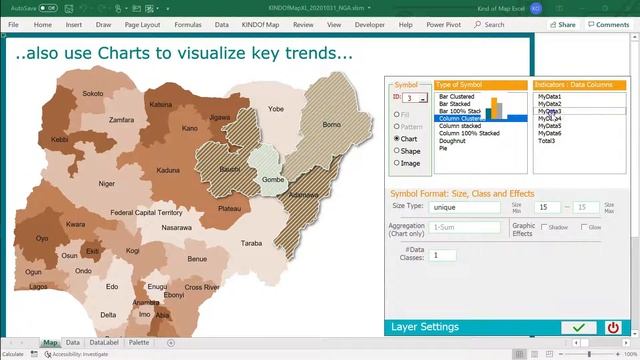Select MyData1 indicator column

pos(549,96)
